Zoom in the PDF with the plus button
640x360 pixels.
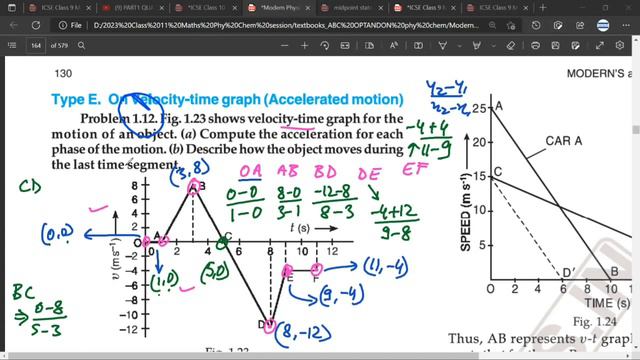point(304,45)
